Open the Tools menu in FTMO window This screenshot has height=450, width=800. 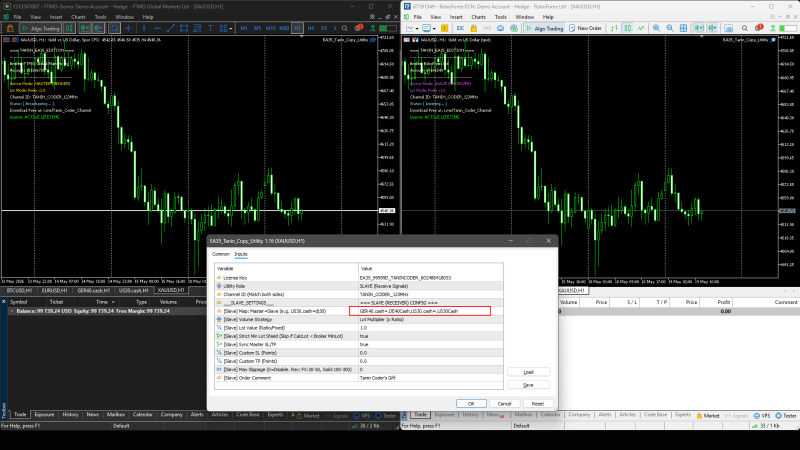(x=100, y=17)
